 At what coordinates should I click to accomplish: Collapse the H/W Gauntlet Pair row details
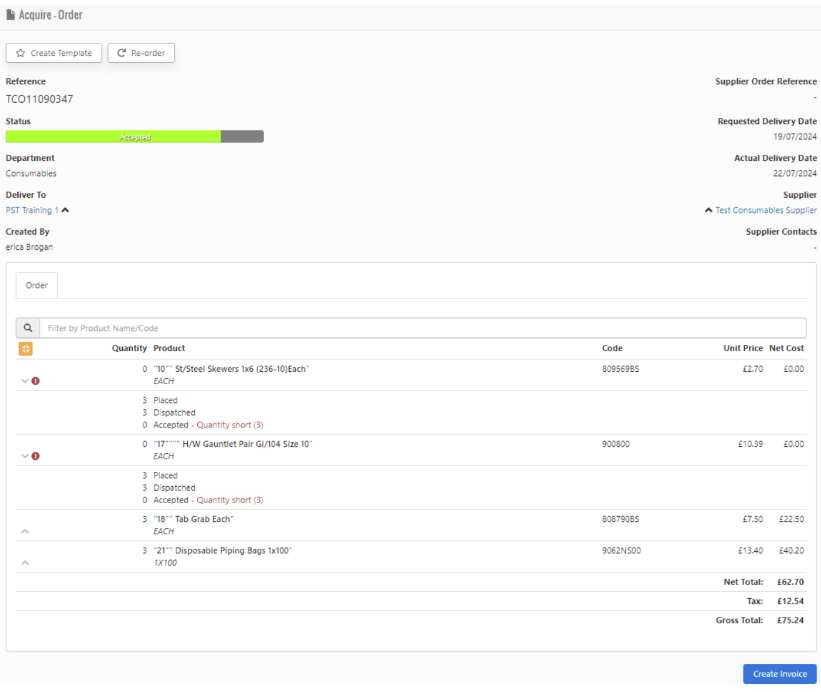pyautogui.click(x=24, y=456)
